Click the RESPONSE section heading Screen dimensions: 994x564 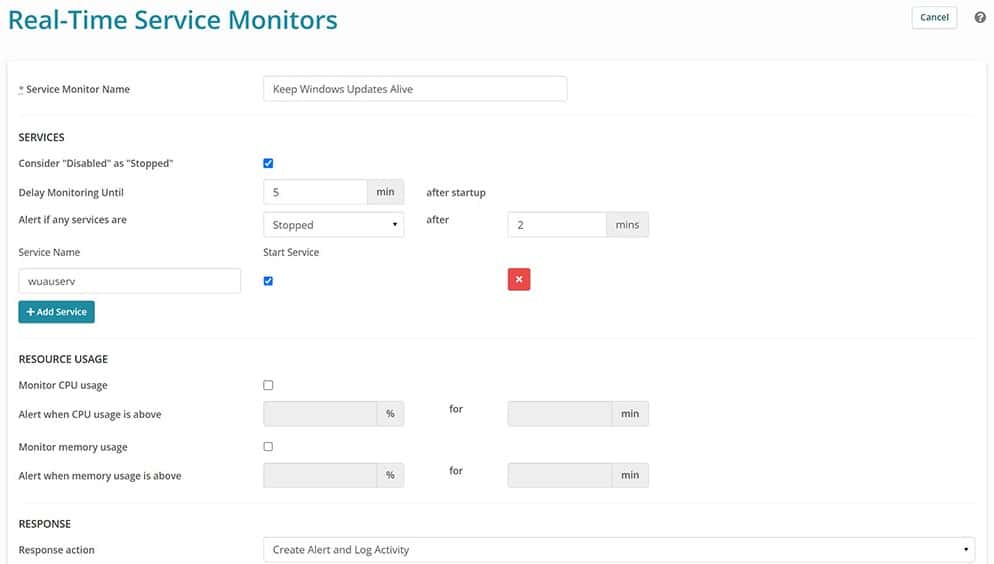pyautogui.click(x=44, y=524)
